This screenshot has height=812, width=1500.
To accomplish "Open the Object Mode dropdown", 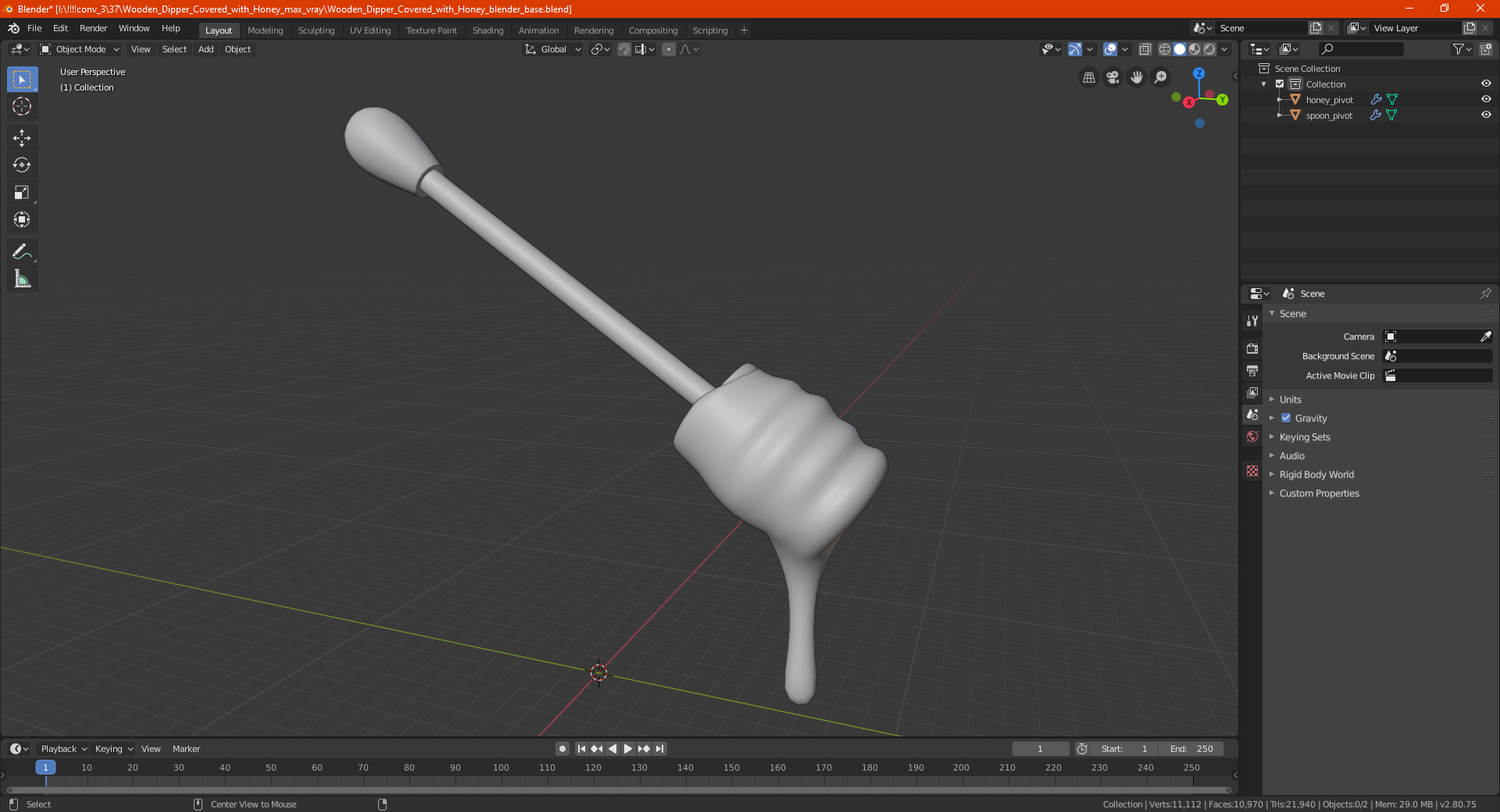I will coord(79,49).
